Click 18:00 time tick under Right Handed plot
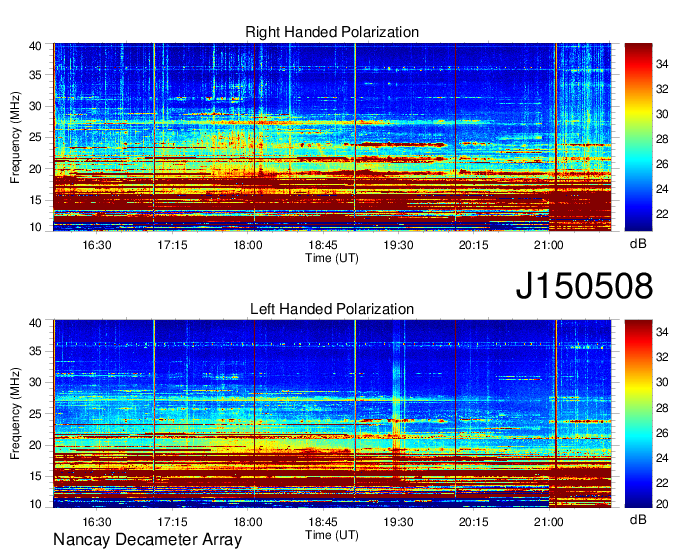The image size is (680, 552). point(248,245)
